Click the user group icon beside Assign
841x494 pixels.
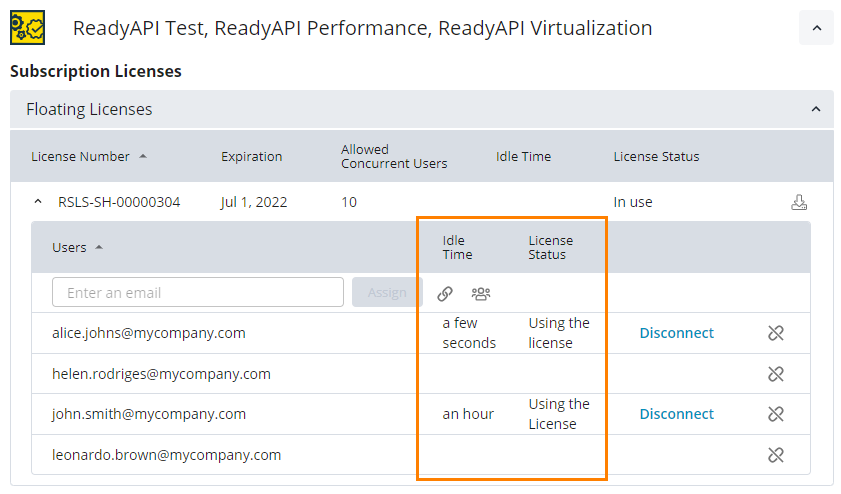tap(481, 293)
